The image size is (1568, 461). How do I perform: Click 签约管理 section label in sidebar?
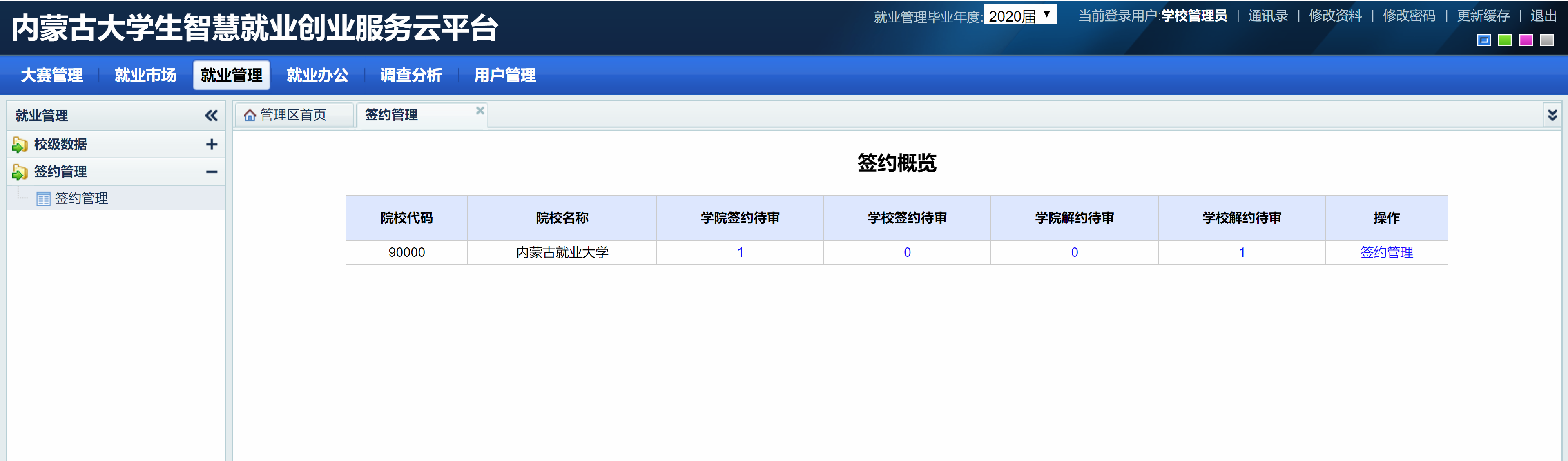tap(60, 172)
